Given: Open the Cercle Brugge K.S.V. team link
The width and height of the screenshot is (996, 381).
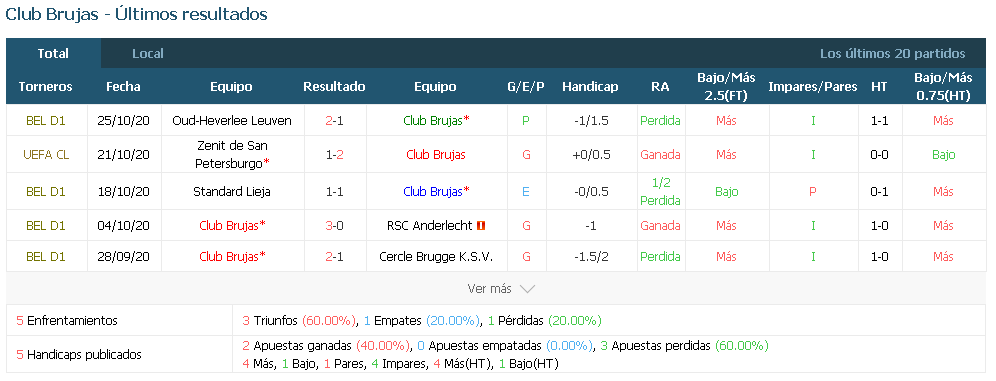Looking at the screenshot, I should pyautogui.click(x=436, y=257).
